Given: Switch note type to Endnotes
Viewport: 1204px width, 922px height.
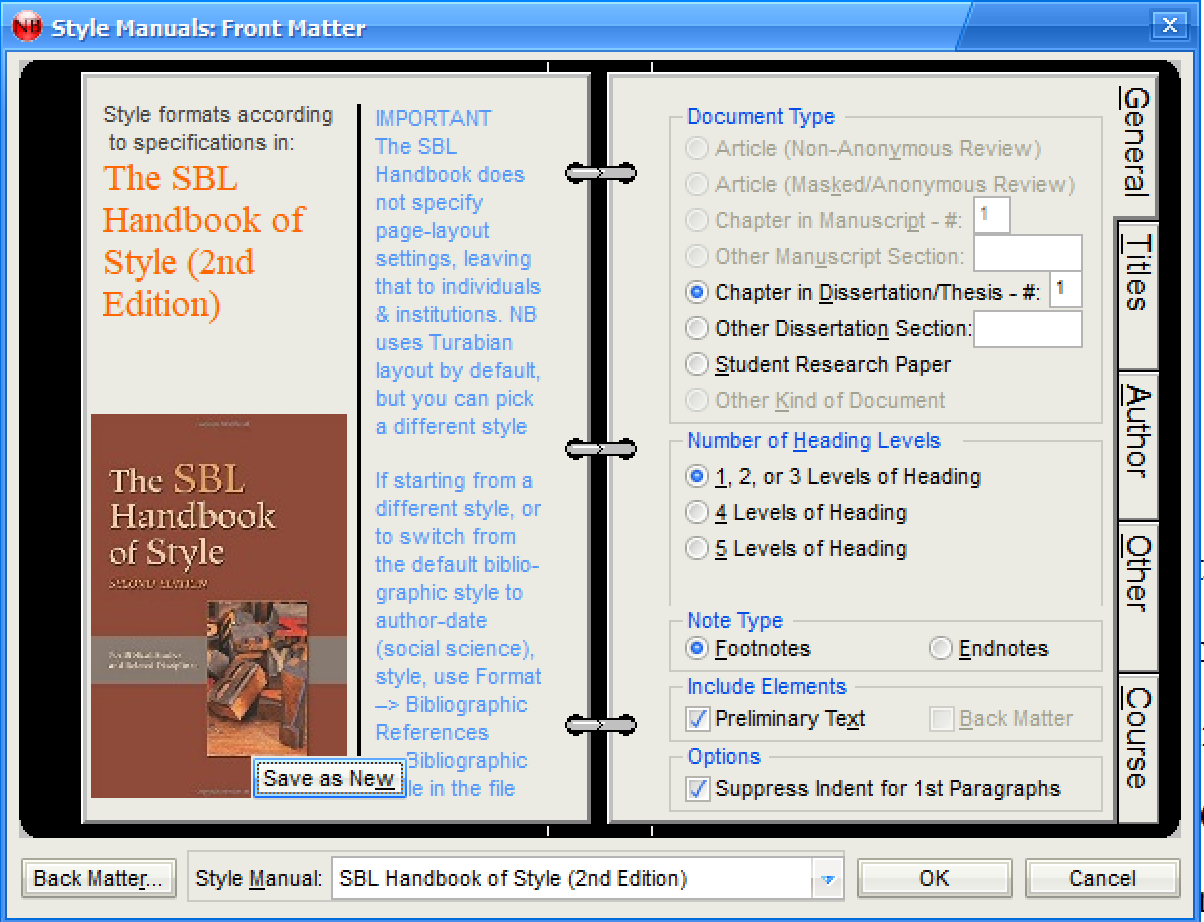Looking at the screenshot, I should click(x=941, y=649).
